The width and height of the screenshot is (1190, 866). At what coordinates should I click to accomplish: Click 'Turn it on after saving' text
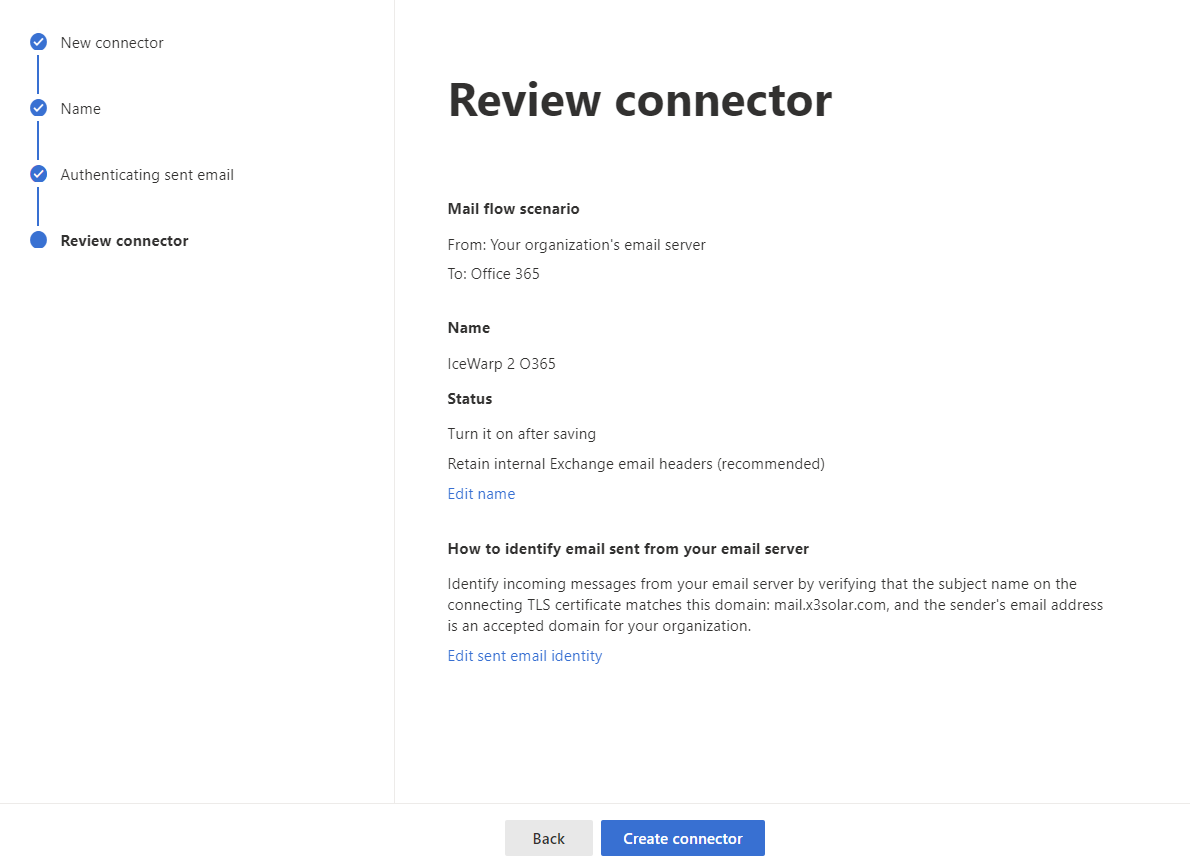click(521, 434)
